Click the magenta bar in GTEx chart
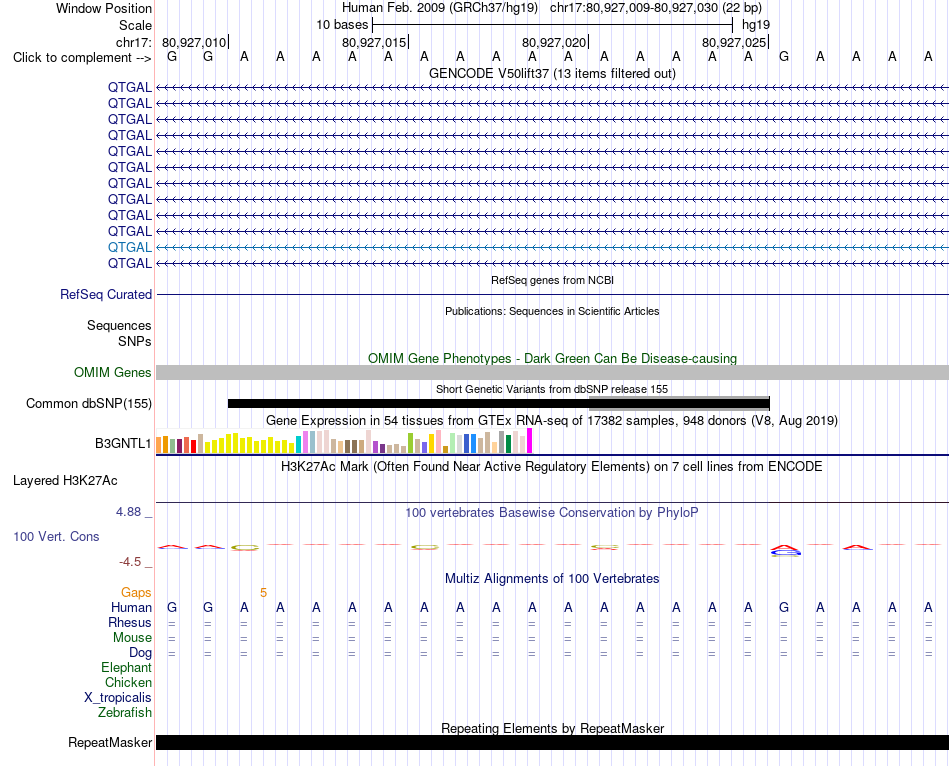The width and height of the screenshot is (950, 766). pos(530,441)
